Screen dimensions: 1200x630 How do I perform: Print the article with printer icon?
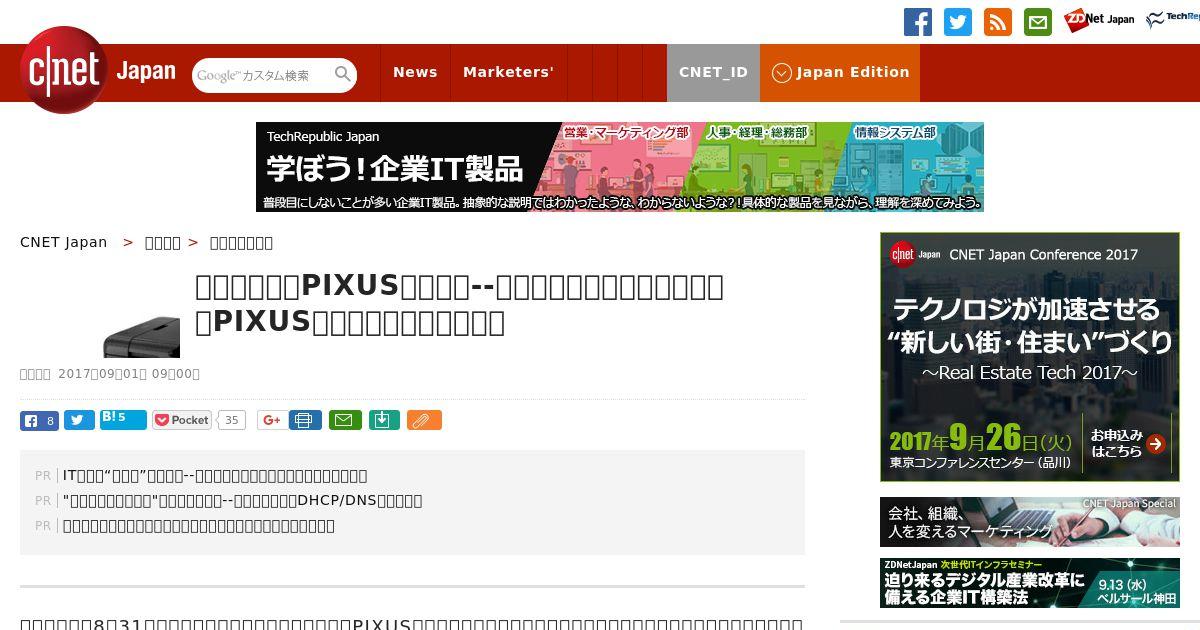pyautogui.click(x=305, y=420)
